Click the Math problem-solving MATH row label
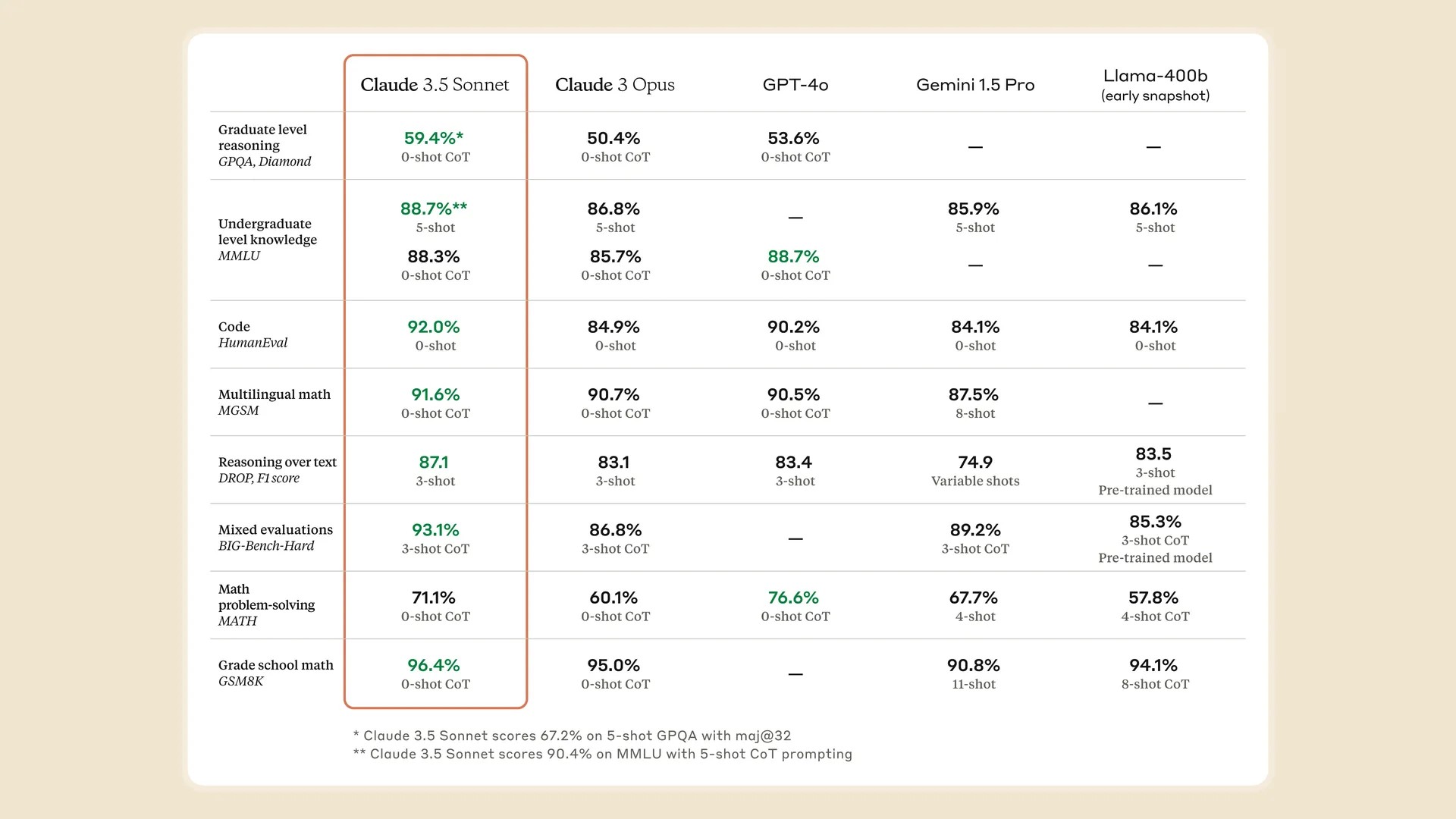This screenshot has height=819, width=1456. (266, 604)
